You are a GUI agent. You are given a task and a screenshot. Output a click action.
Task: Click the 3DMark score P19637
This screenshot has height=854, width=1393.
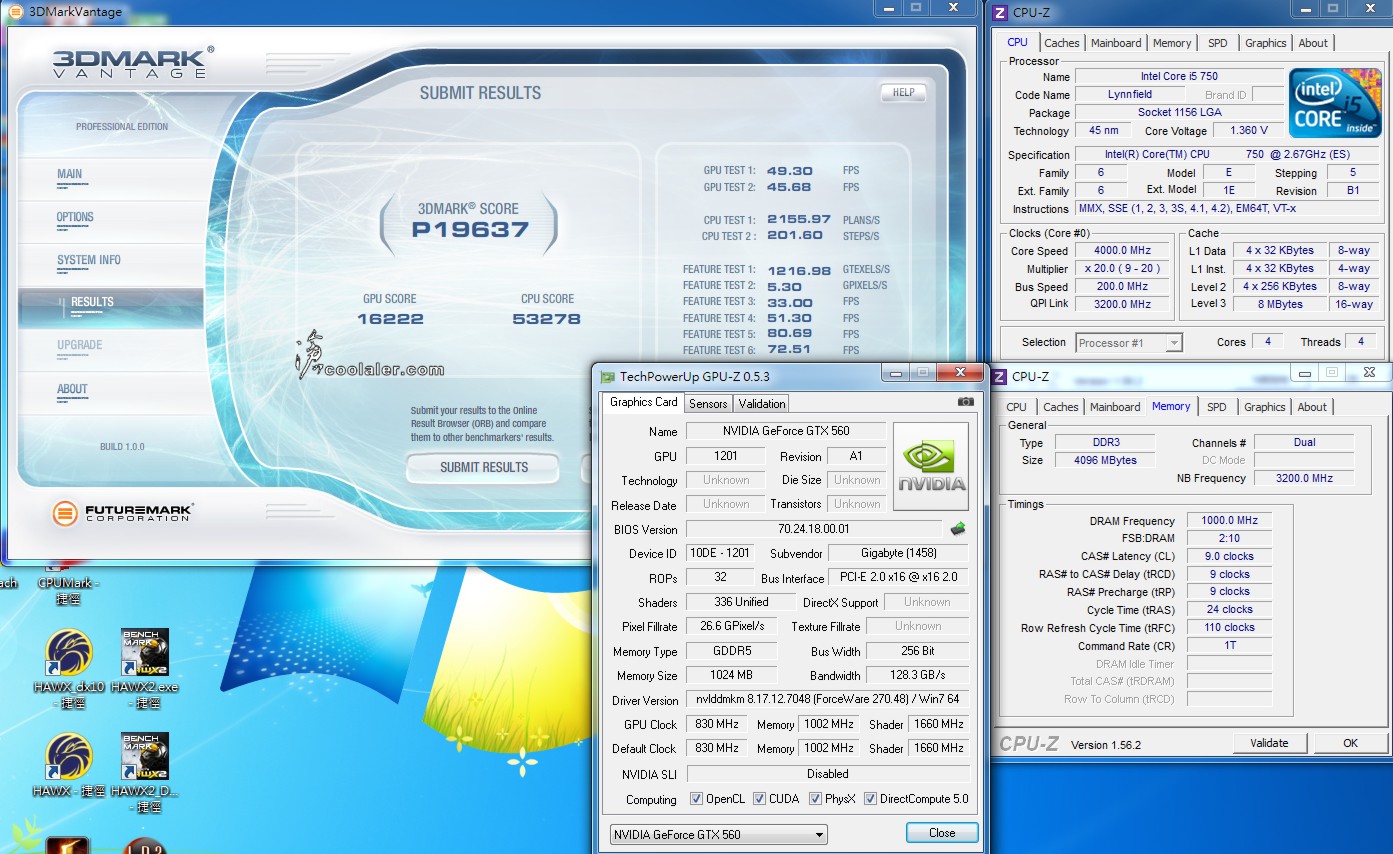[x=470, y=230]
